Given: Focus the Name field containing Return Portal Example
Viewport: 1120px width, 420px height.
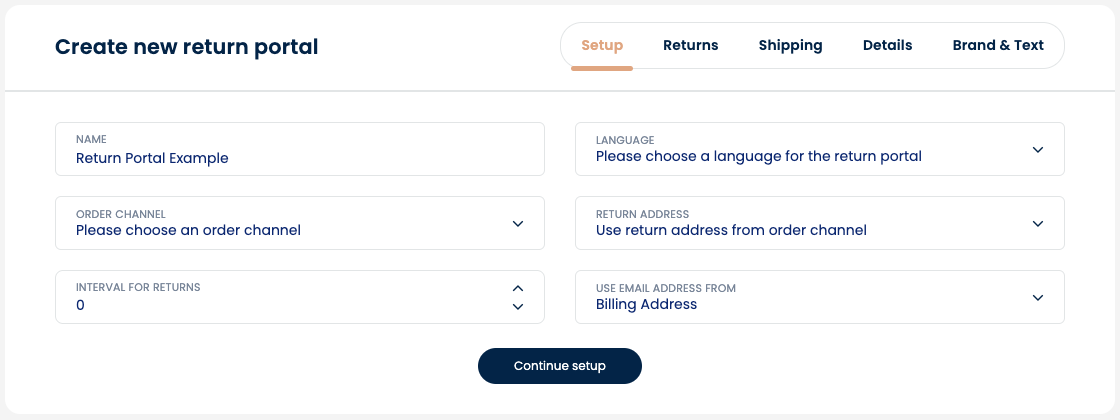Looking at the screenshot, I should click(300, 149).
